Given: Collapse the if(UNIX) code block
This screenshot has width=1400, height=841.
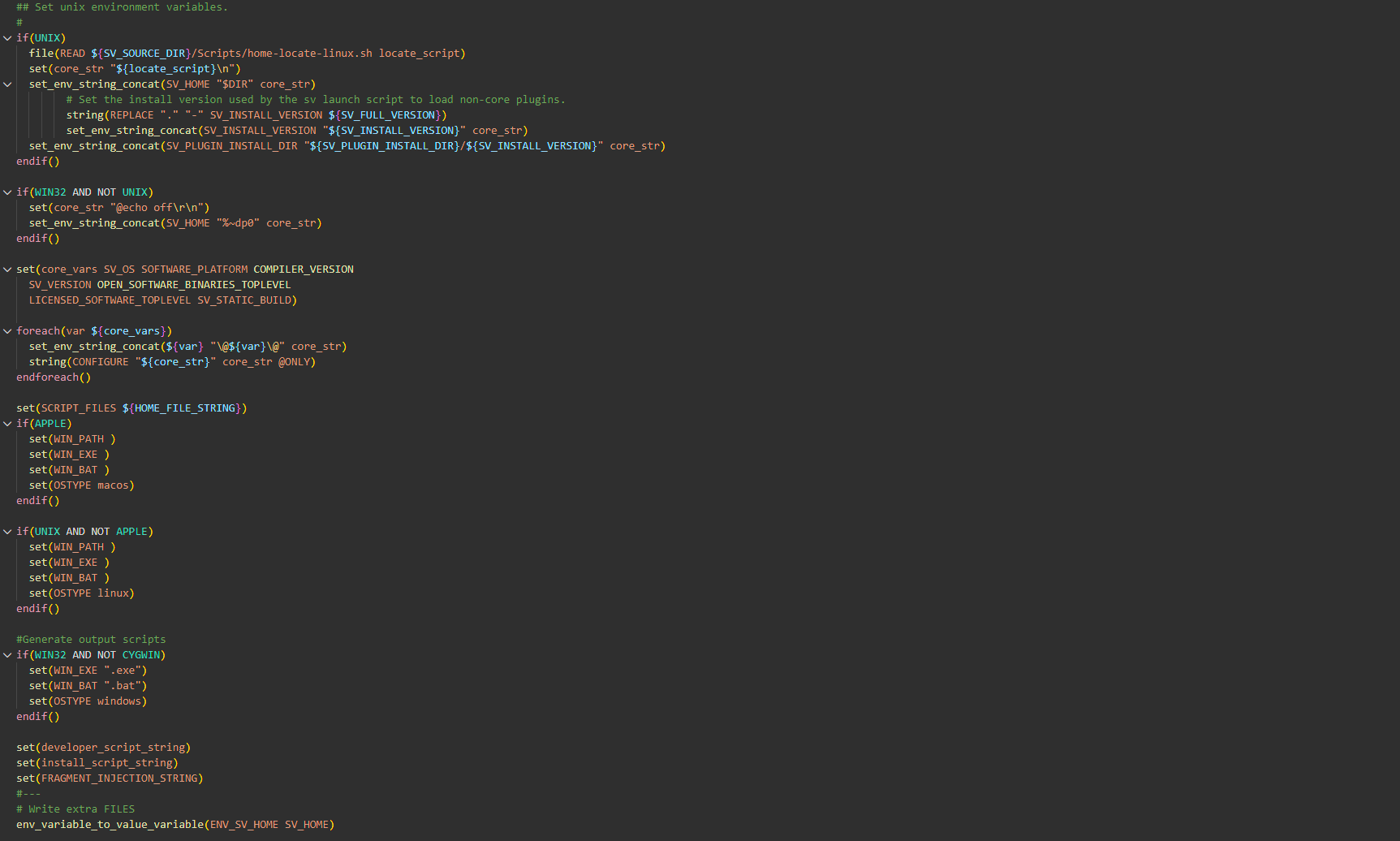Looking at the screenshot, I should point(7,38).
